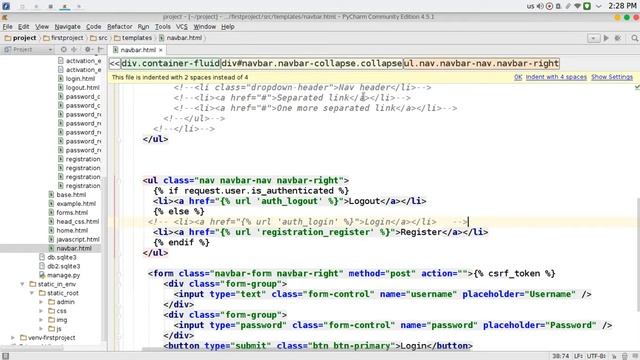The image size is (640, 360).
Task: Open the Code menu
Action: 93,27
